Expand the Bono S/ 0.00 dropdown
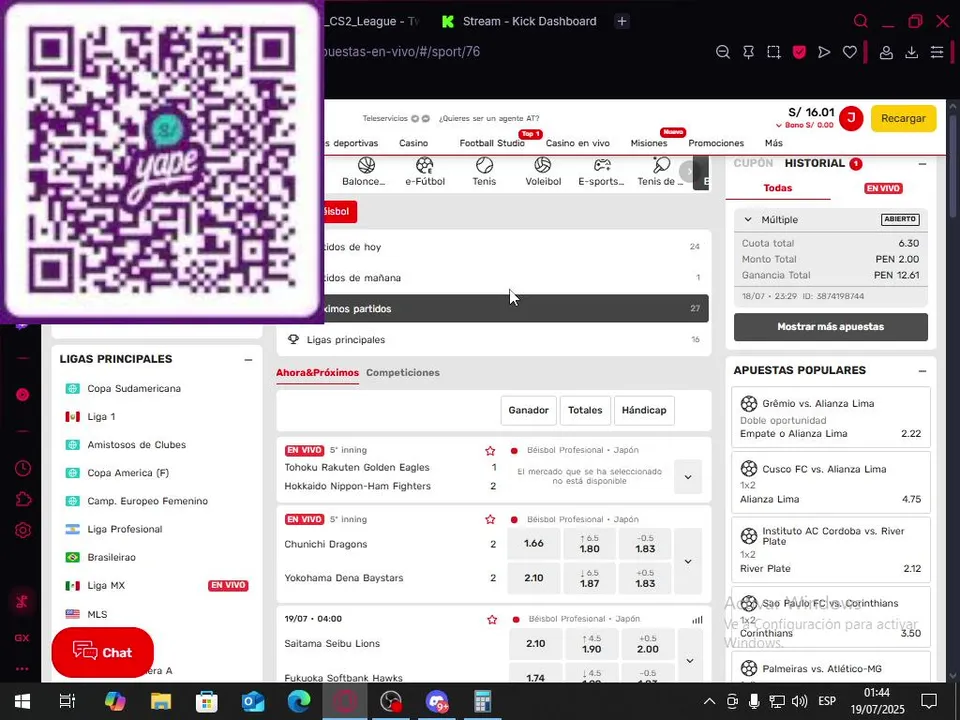 [x=804, y=125]
